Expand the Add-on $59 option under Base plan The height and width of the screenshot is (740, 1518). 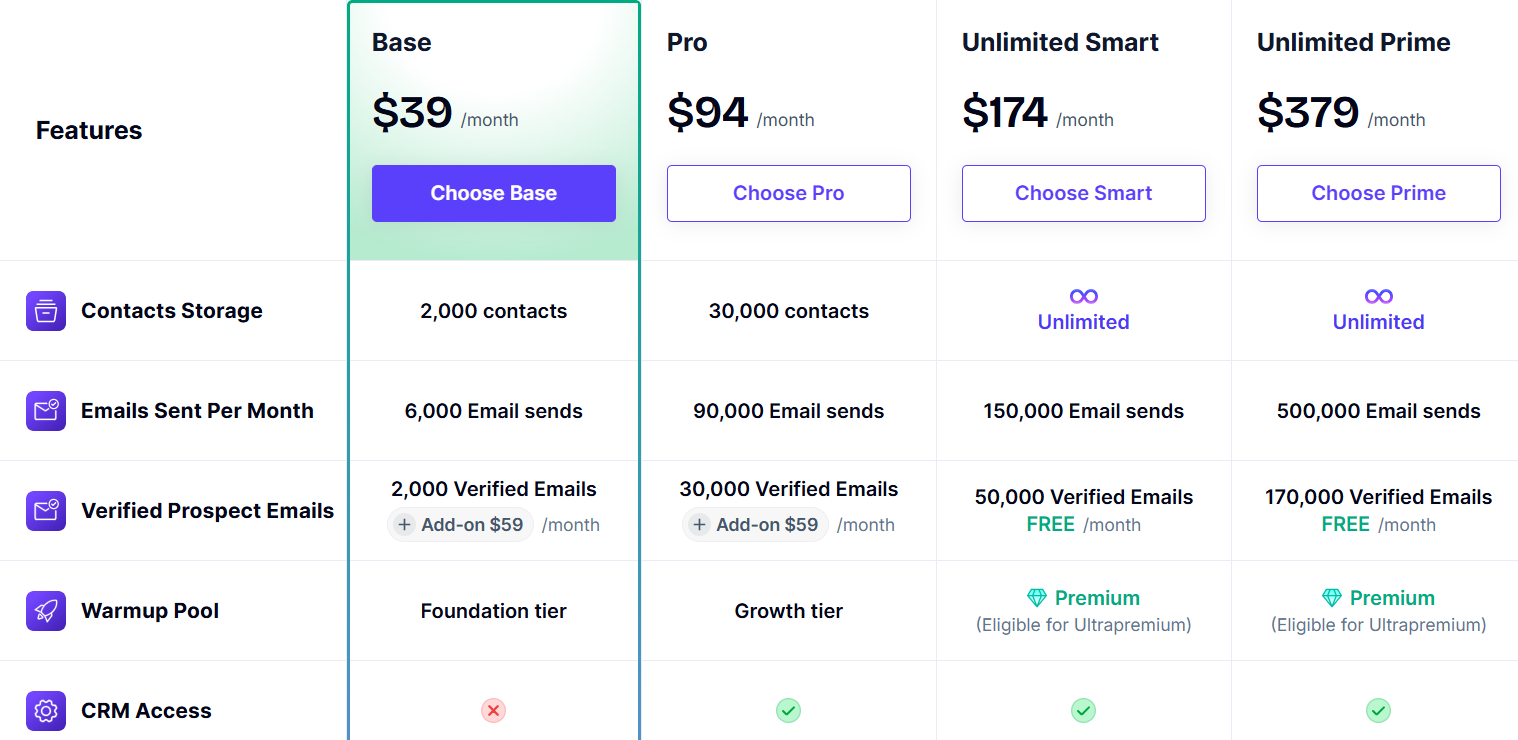(460, 524)
